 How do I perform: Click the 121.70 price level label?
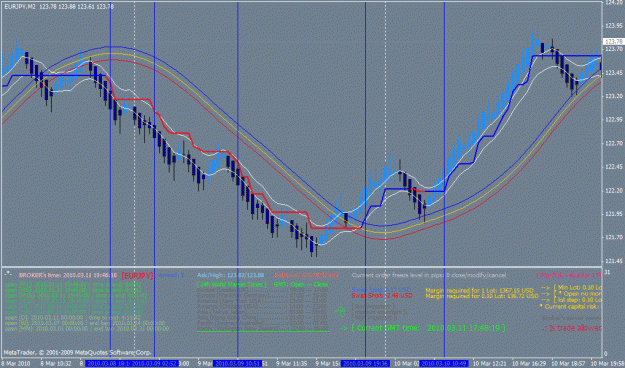tap(614, 238)
